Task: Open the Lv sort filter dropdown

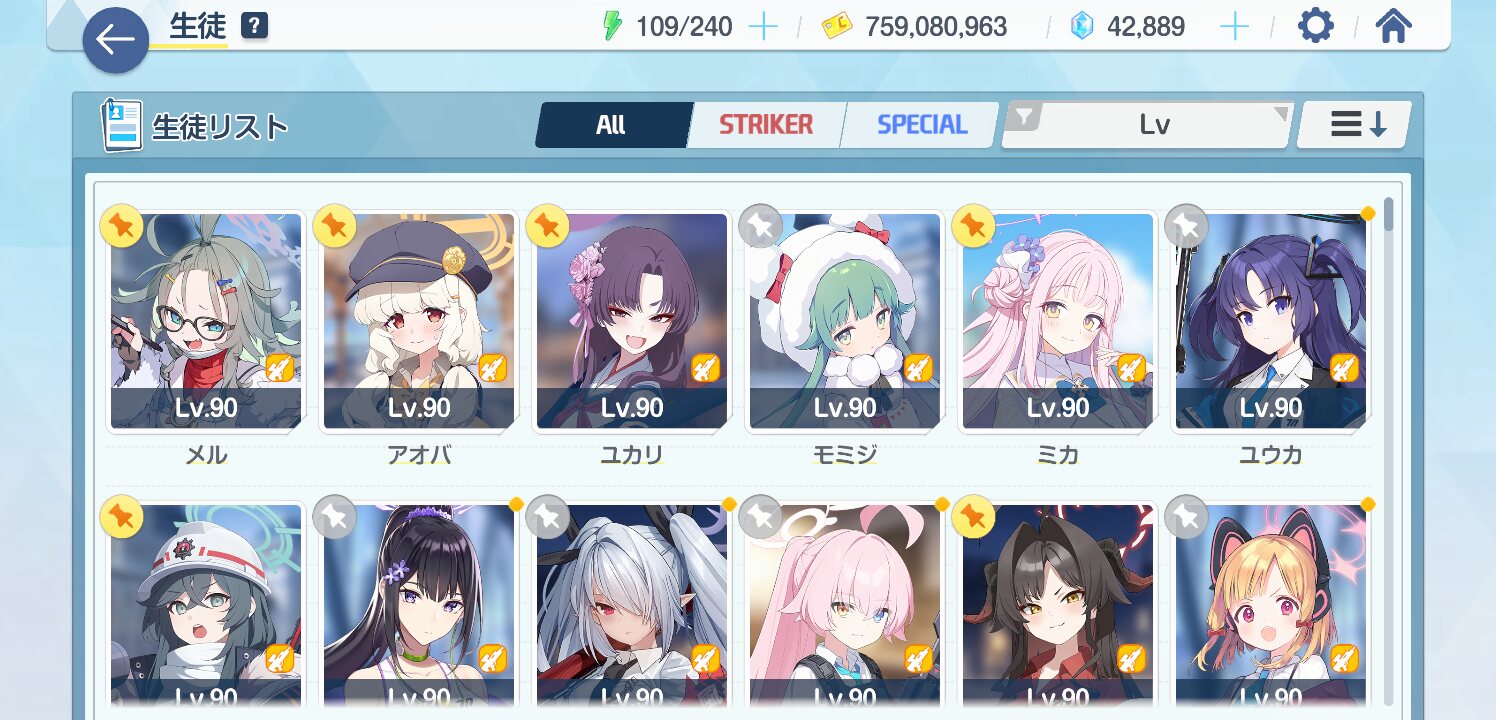Action: [1147, 125]
